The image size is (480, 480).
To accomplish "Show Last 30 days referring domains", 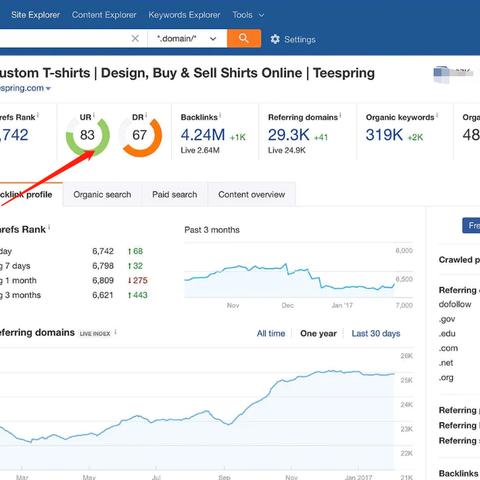I will [x=376, y=333].
